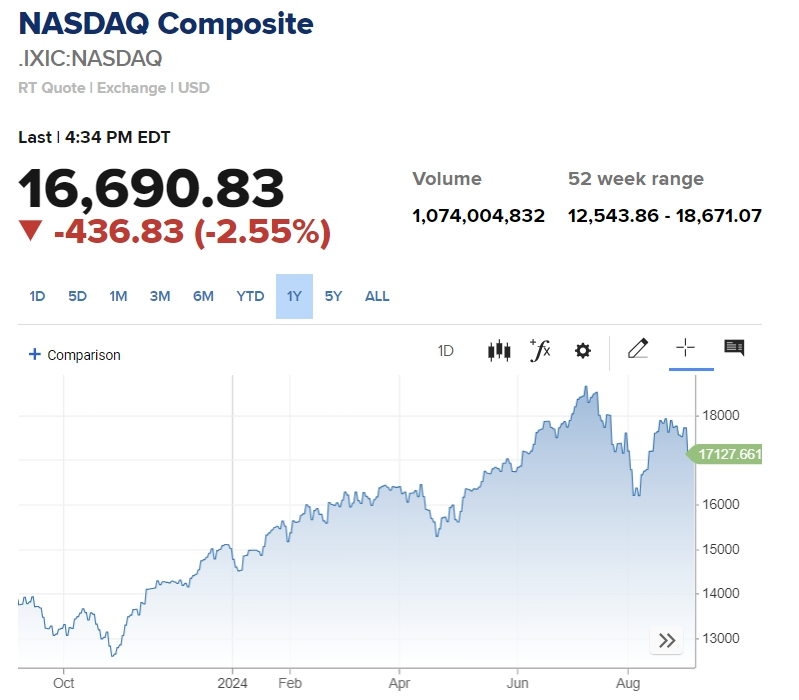Select the 1M range tab
The width and height of the screenshot is (799, 700).
click(x=118, y=296)
